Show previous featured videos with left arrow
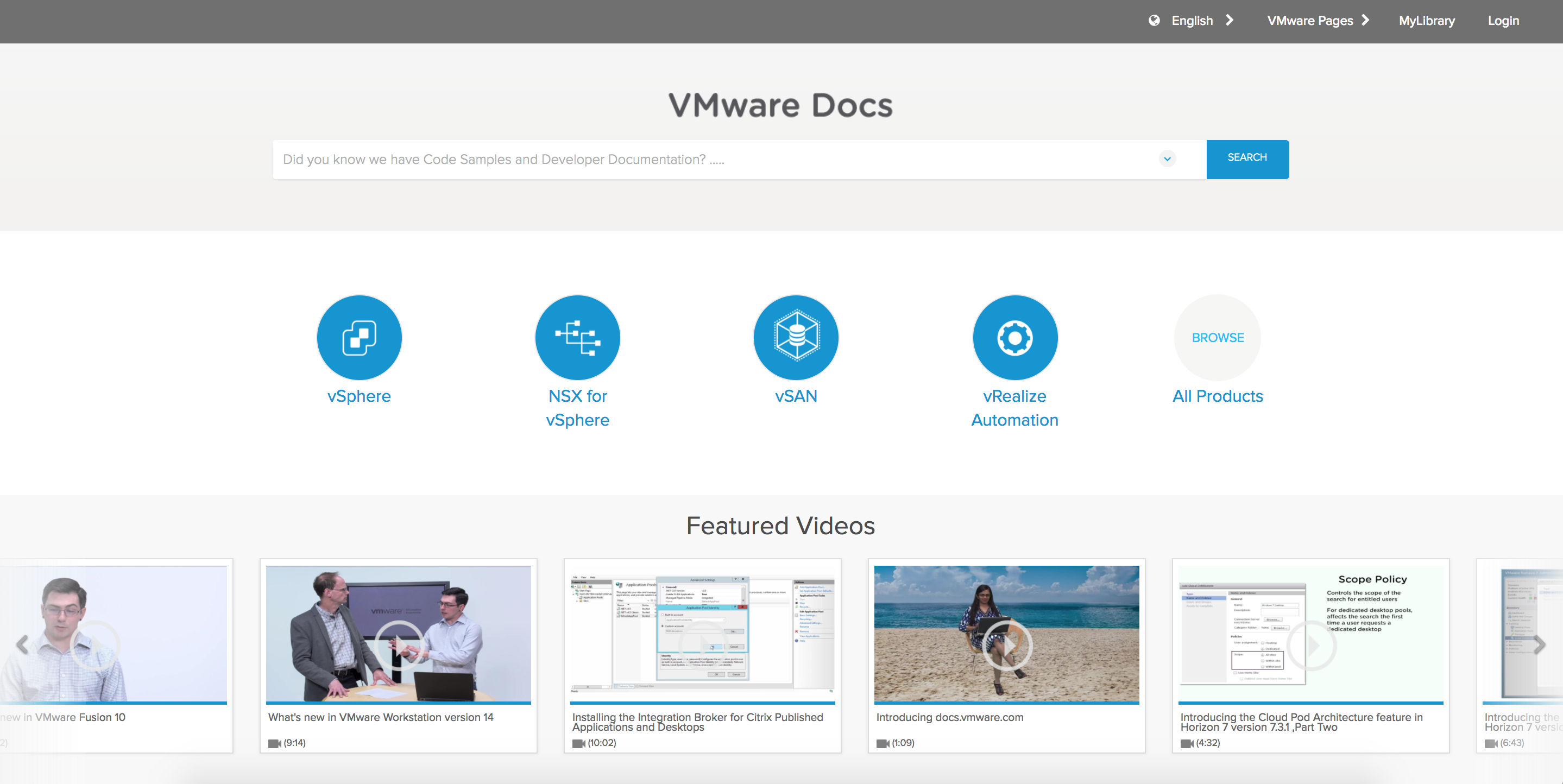This screenshot has height=784, width=1563. click(22, 644)
